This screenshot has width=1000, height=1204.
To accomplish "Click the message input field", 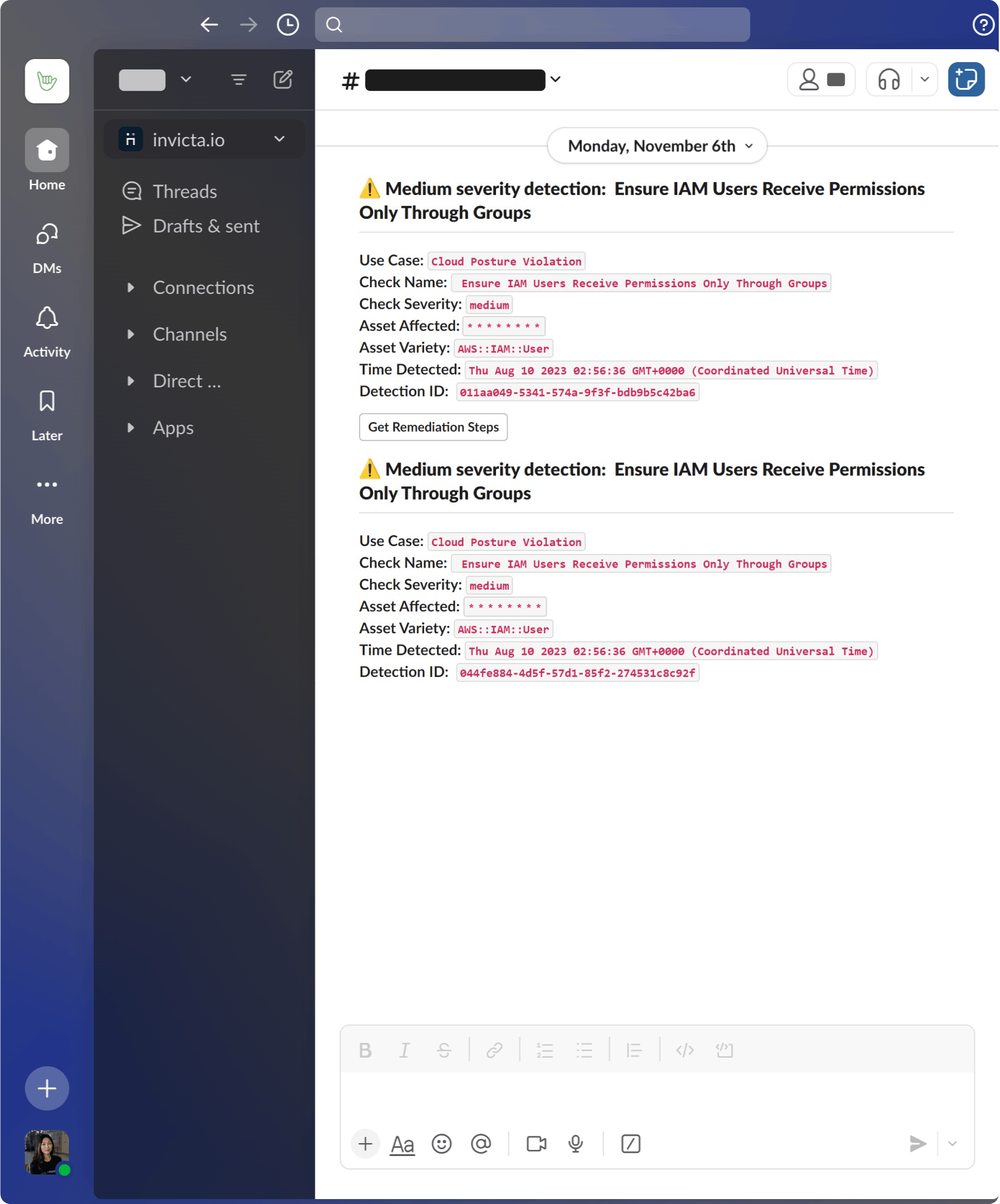I will point(657,1096).
